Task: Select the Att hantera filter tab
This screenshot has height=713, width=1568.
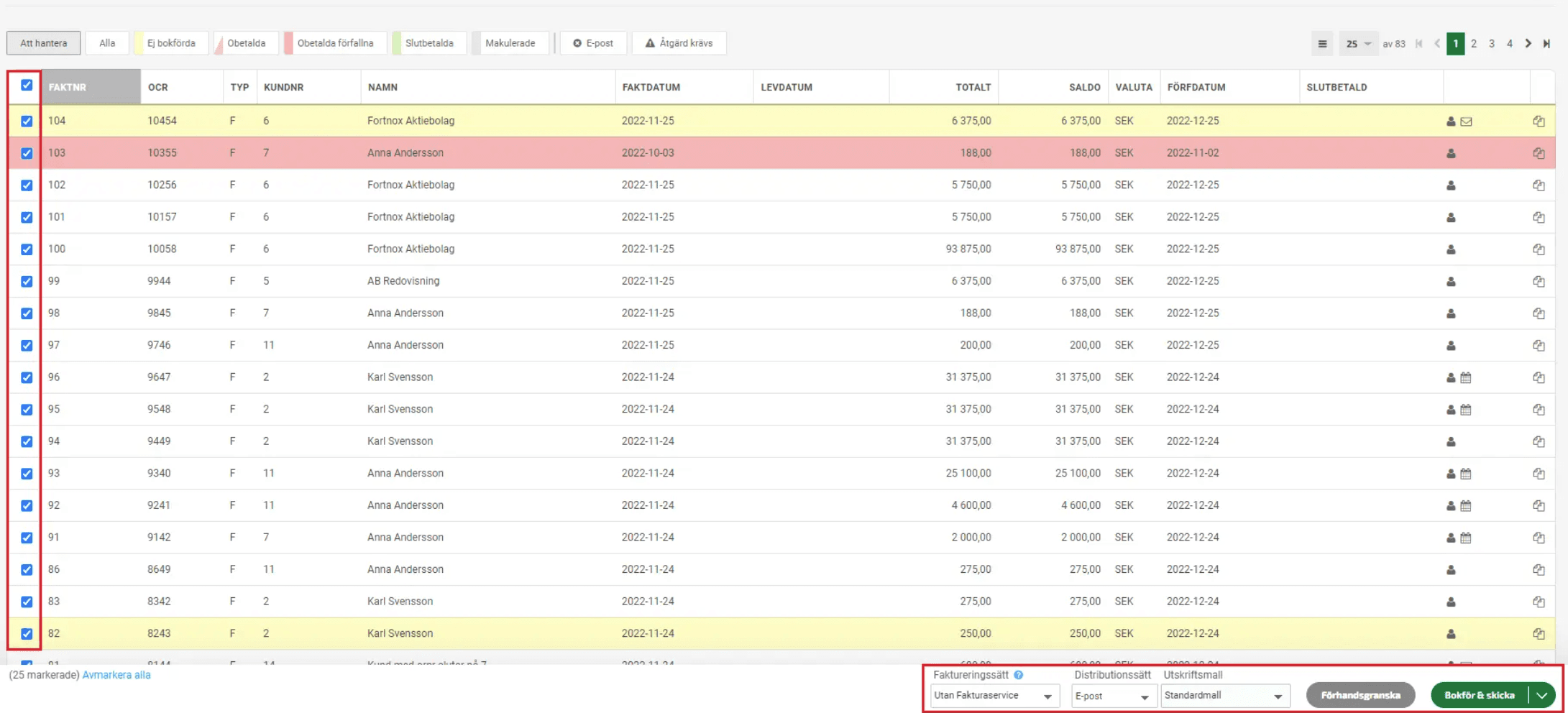Action: (44, 43)
